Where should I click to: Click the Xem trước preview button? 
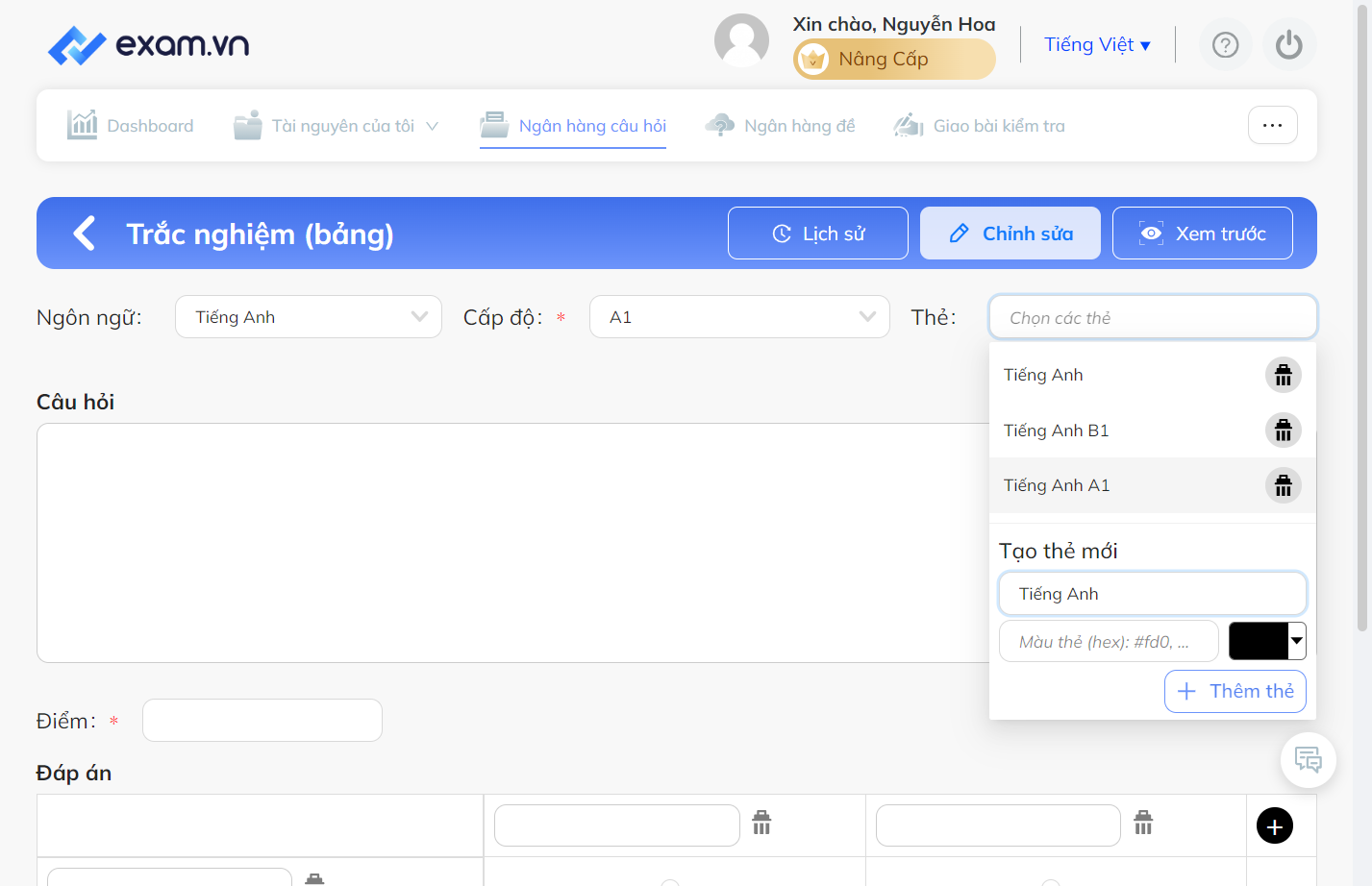click(x=1203, y=234)
